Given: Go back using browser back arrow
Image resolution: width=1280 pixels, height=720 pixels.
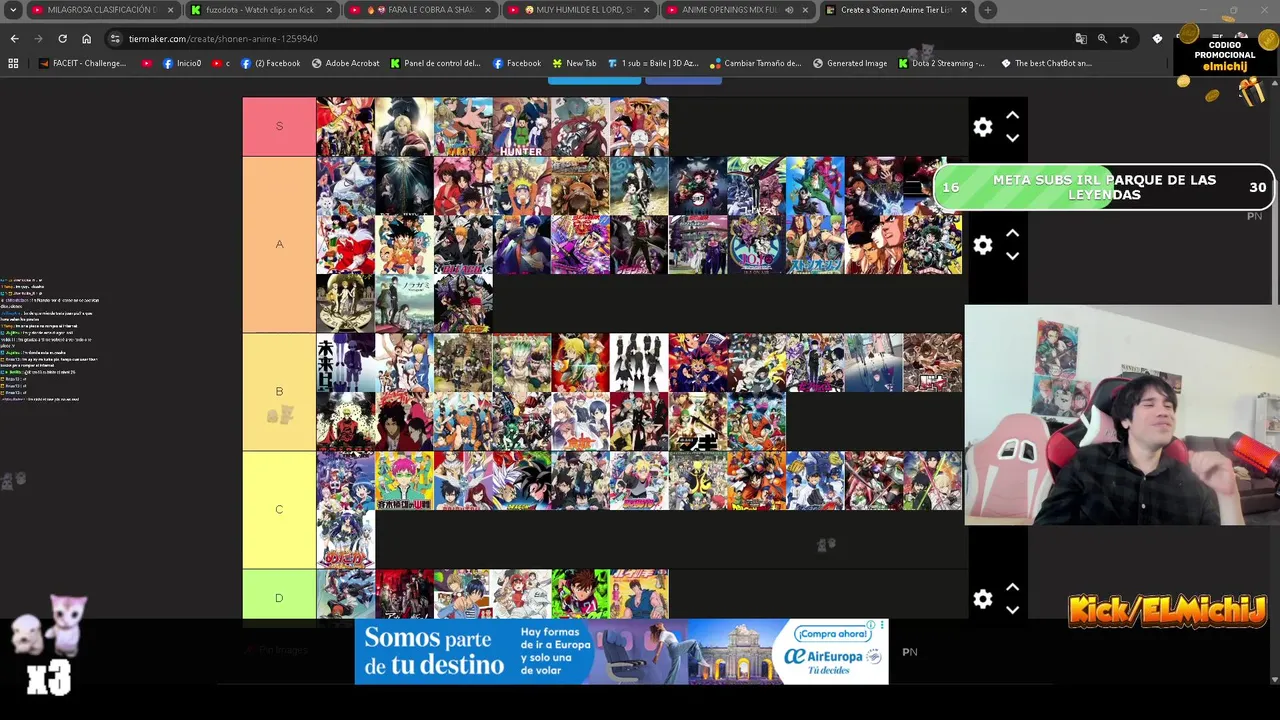Looking at the screenshot, I should coord(14,38).
